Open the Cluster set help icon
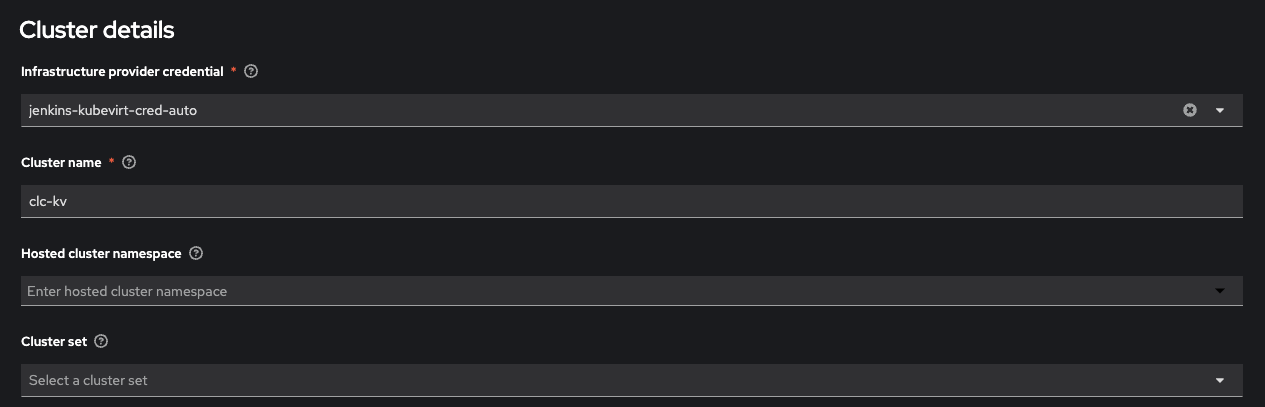Screen dimensions: 1265x407 point(101,342)
